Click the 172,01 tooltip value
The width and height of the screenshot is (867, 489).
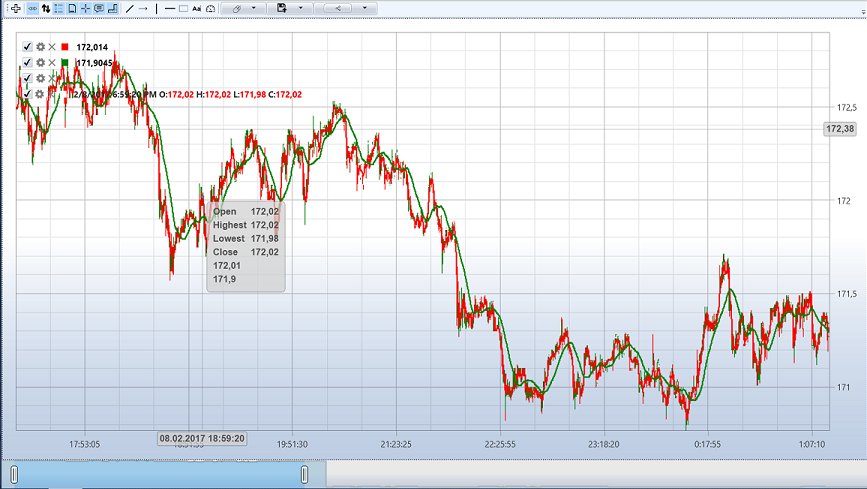227,266
